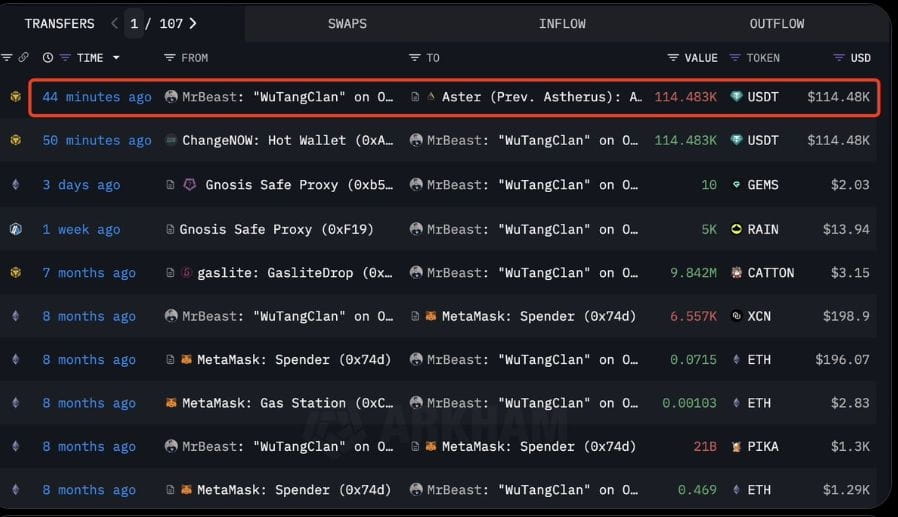Click chain icon on the 1 week ago row
898x517 pixels.
click(15, 230)
